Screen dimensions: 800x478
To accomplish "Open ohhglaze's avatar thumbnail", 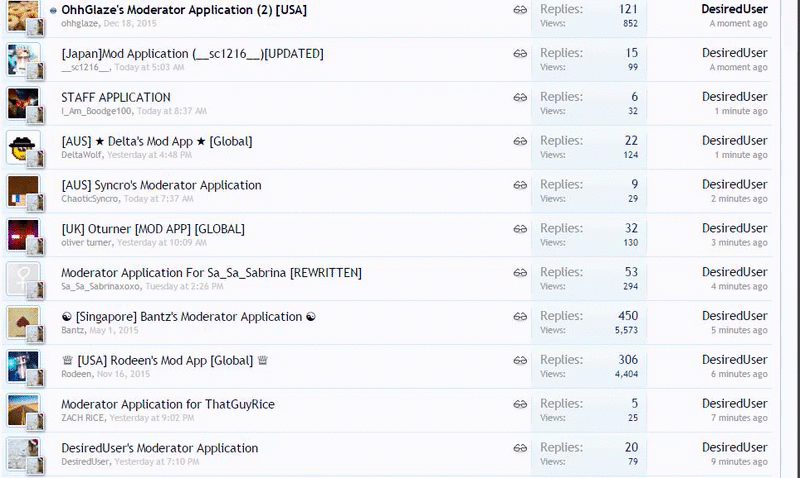I will (23, 15).
